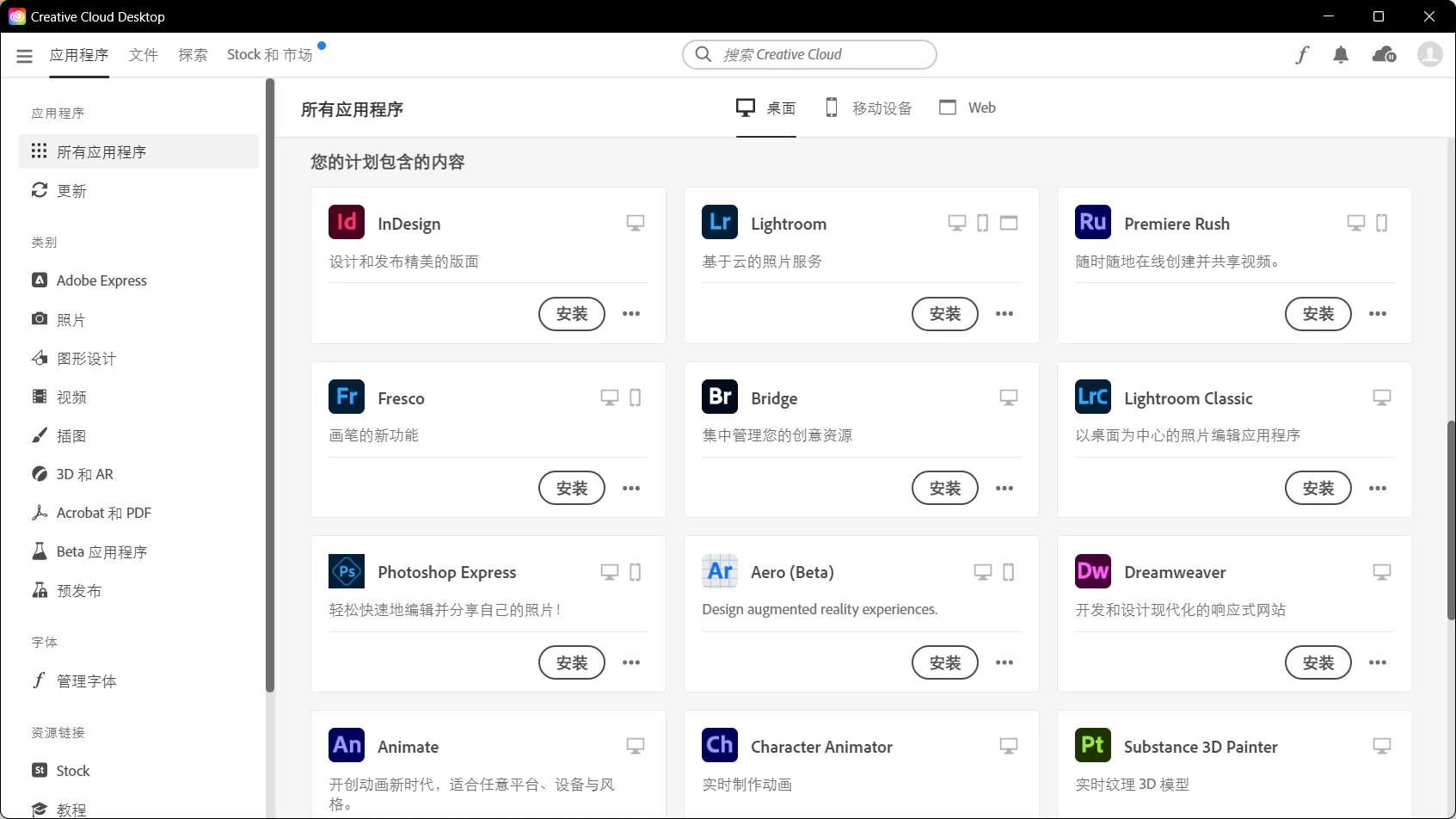This screenshot has height=819, width=1456.
Task: Click the main content vertical scrollbar
Action: (1451, 520)
